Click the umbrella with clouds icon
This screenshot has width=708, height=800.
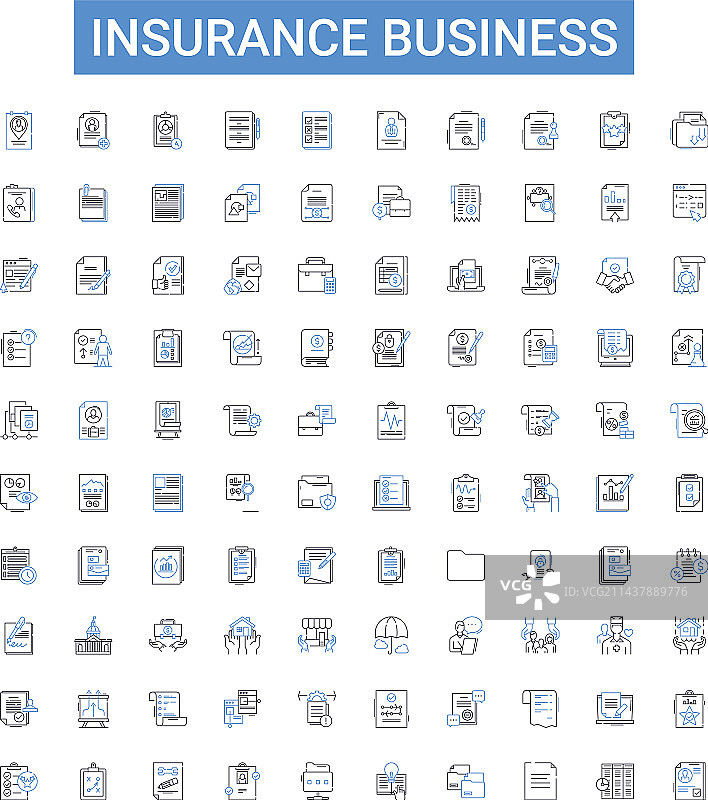[x=391, y=635]
